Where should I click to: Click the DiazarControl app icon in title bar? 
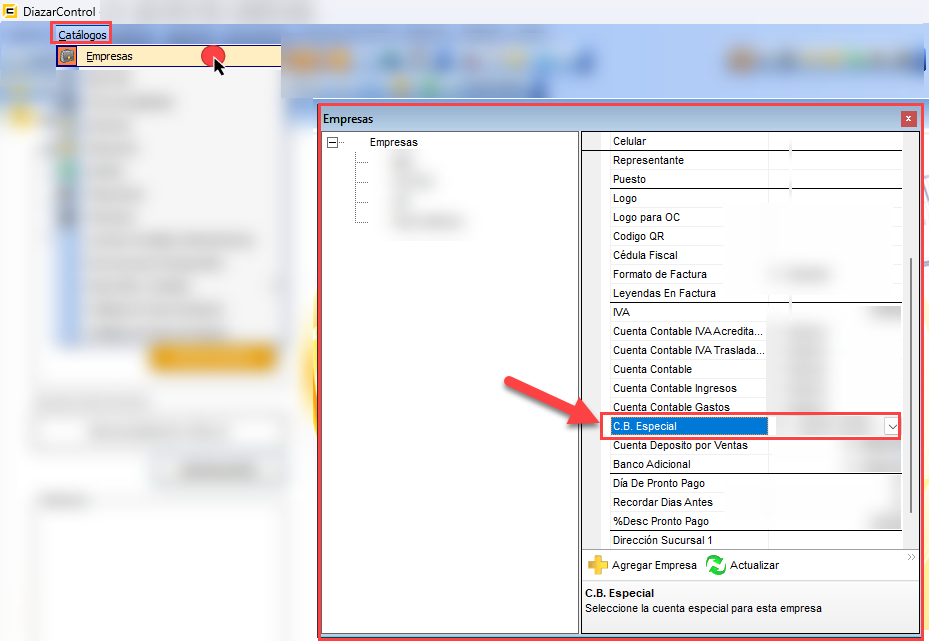11,11
